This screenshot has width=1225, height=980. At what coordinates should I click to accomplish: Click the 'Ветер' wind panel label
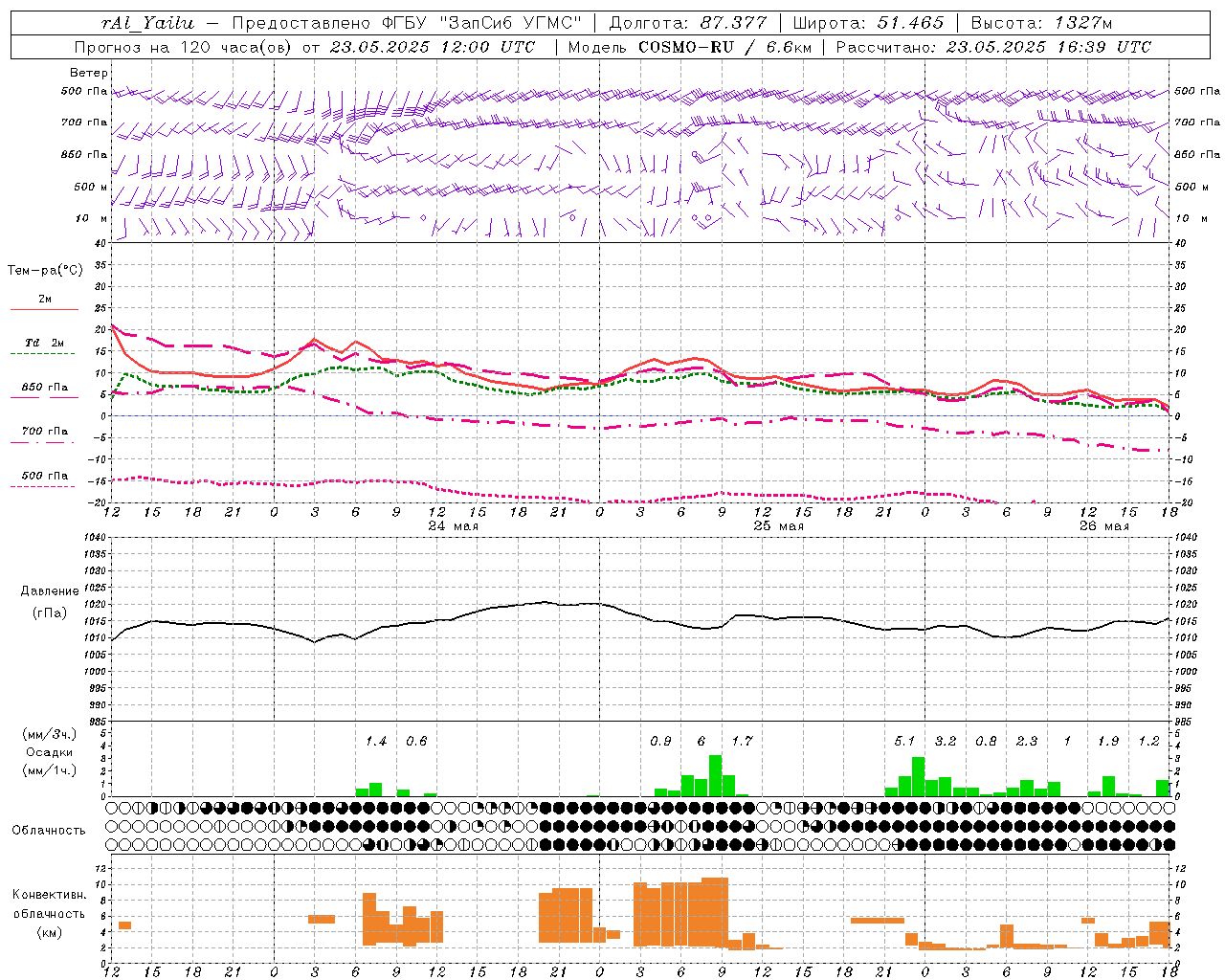89,73
